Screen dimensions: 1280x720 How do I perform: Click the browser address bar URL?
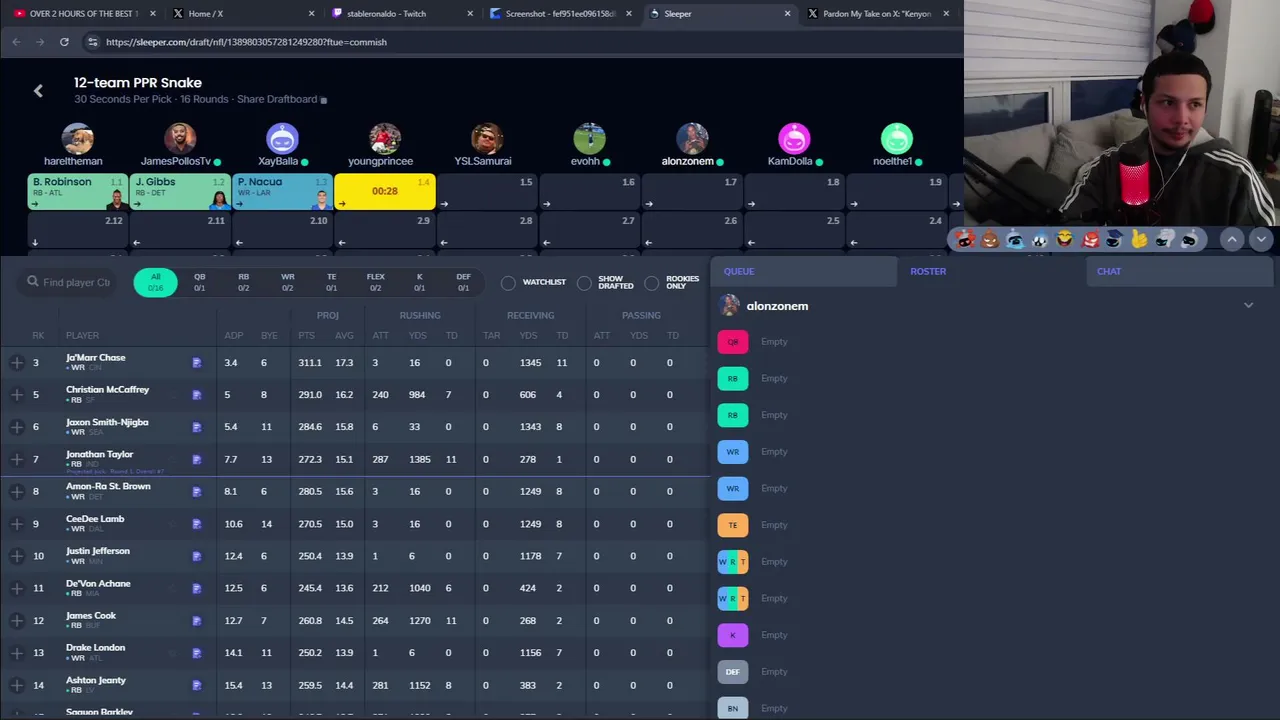pos(246,42)
